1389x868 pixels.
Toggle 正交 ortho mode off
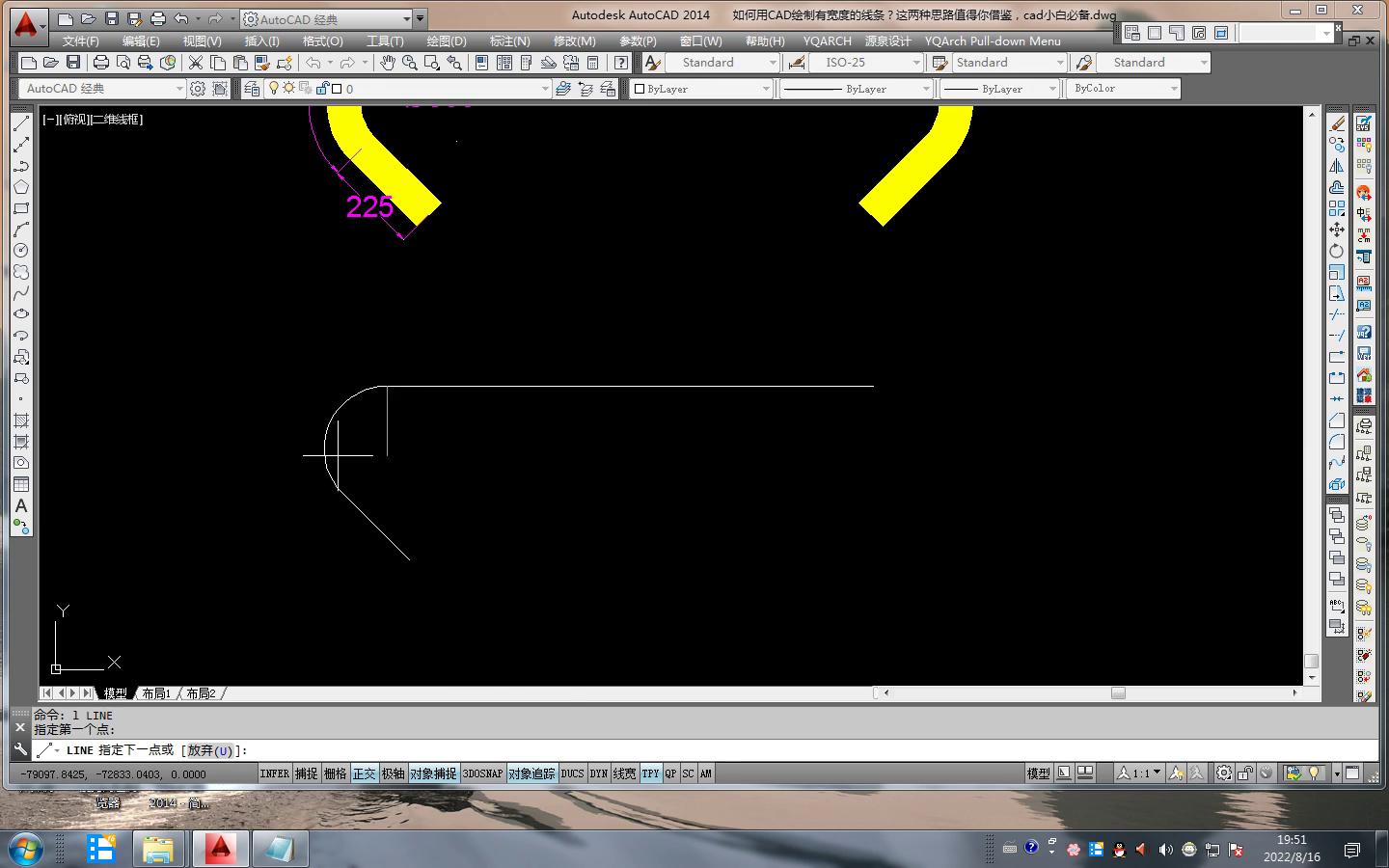click(x=364, y=773)
